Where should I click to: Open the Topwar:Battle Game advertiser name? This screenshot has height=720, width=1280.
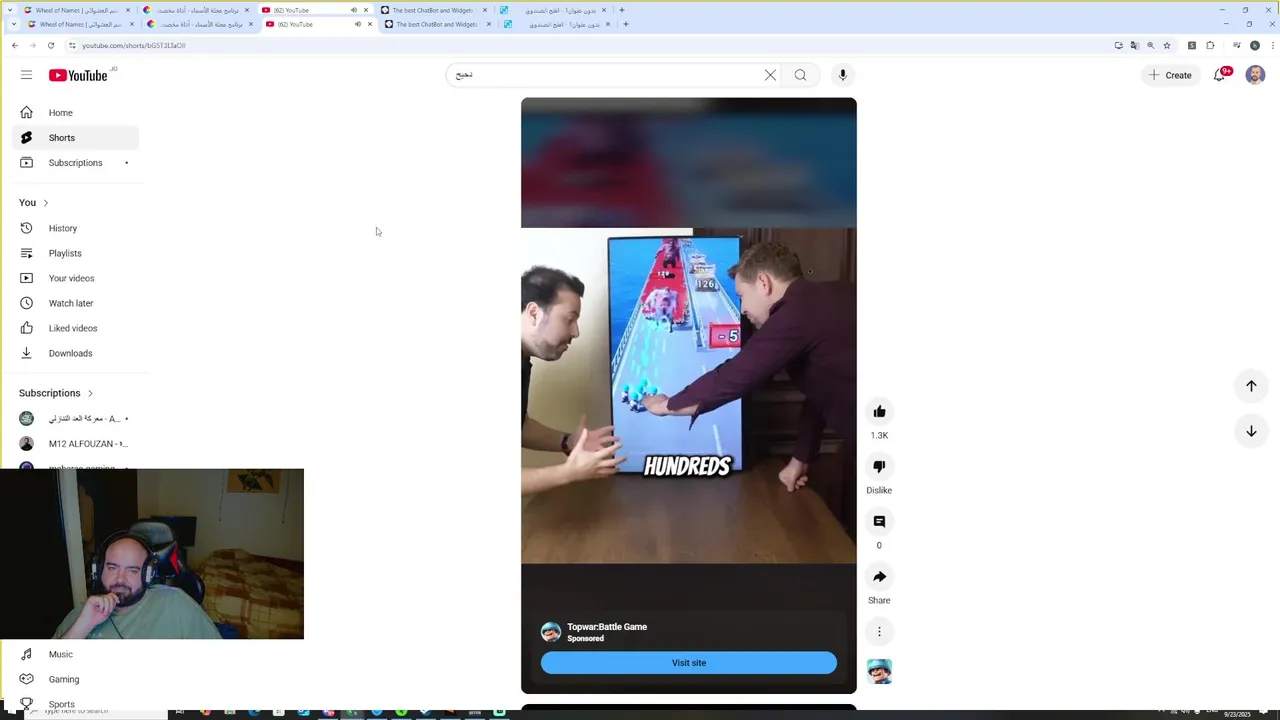607,627
